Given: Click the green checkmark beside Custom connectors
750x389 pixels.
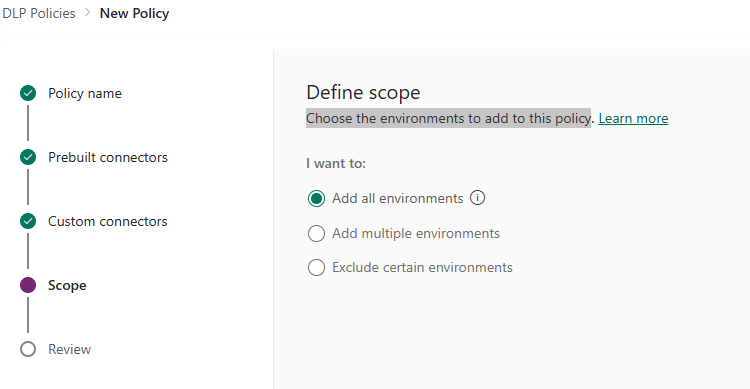Looking at the screenshot, I should tap(28, 221).
